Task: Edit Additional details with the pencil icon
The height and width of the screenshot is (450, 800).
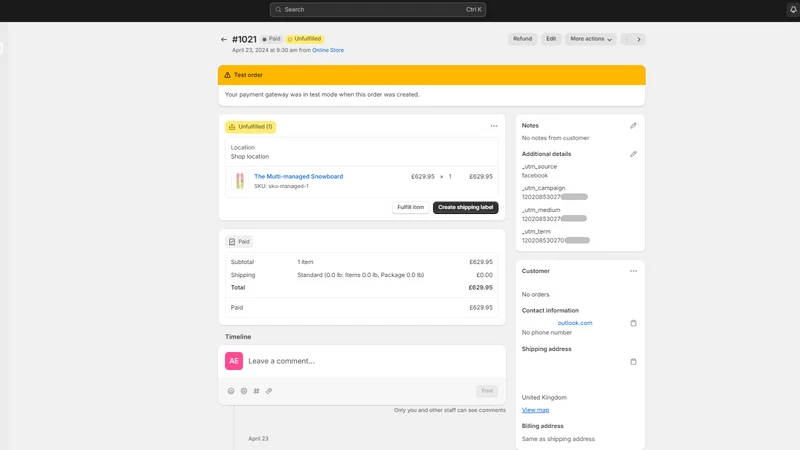Action: pyautogui.click(x=633, y=154)
